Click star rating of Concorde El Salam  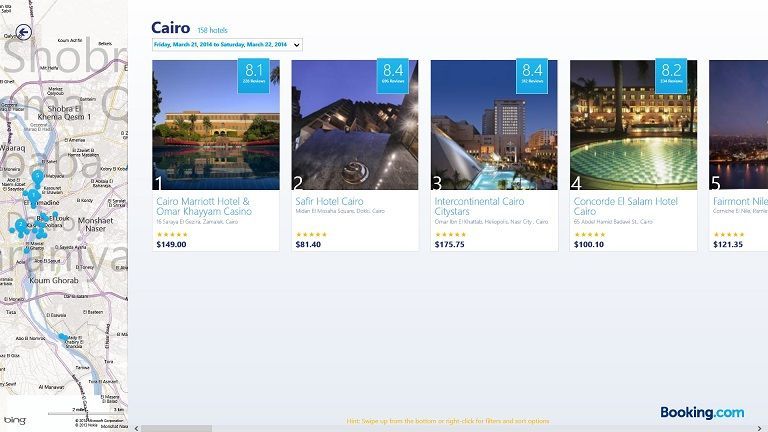[x=589, y=235]
